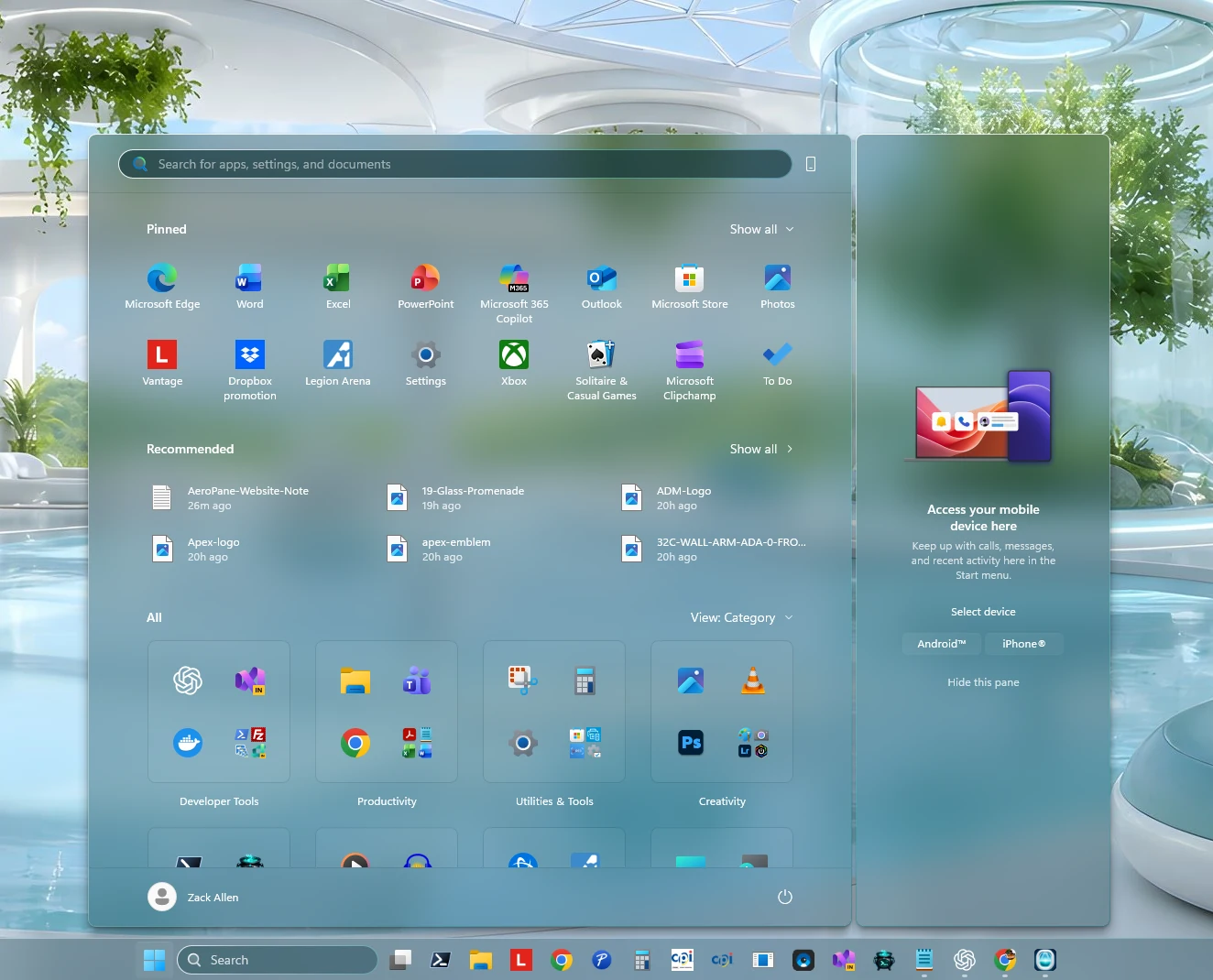Image resolution: width=1213 pixels, height=980 pixels.
Task: Open Notepad from taskbar
Action: pyautogui.click(x=924, y=960)
